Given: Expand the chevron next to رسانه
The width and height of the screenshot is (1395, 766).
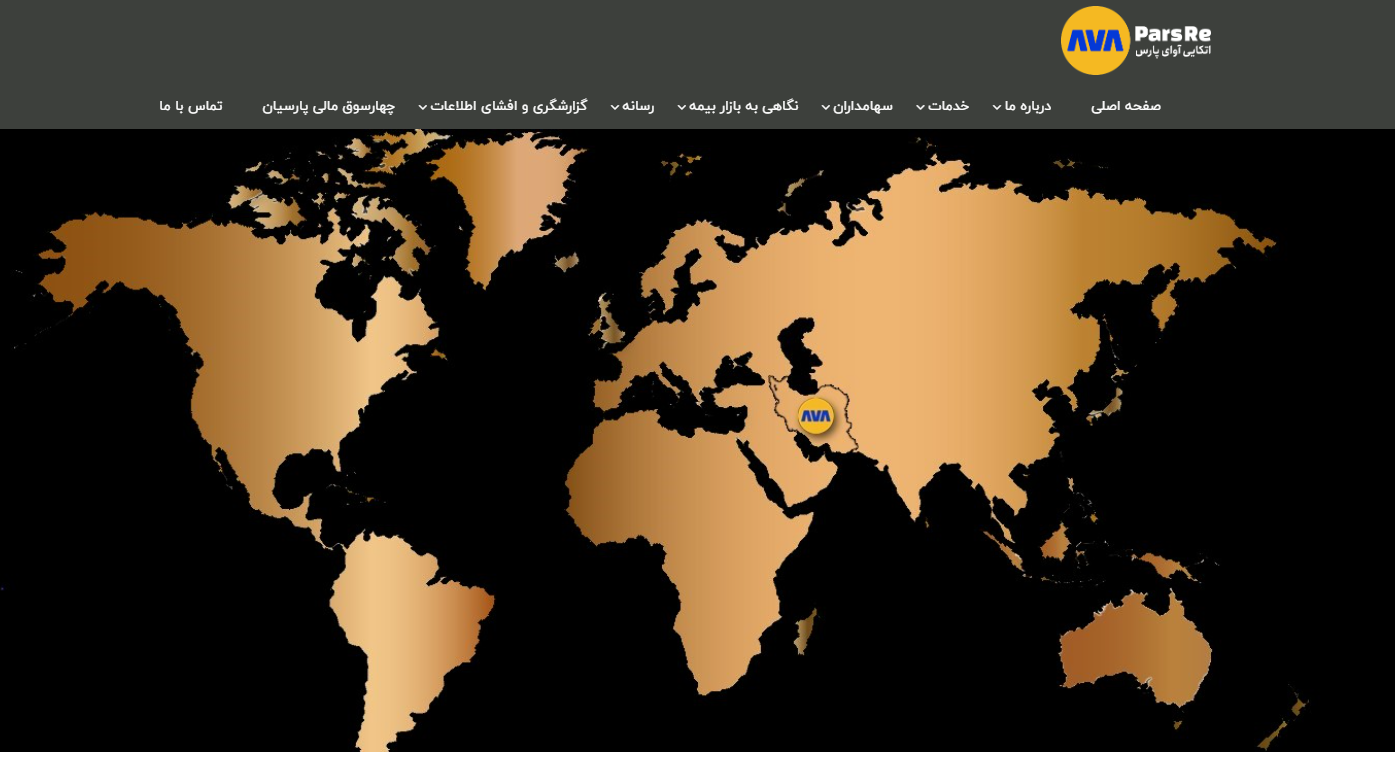Looking at the screenshot, I should (615, 107).
